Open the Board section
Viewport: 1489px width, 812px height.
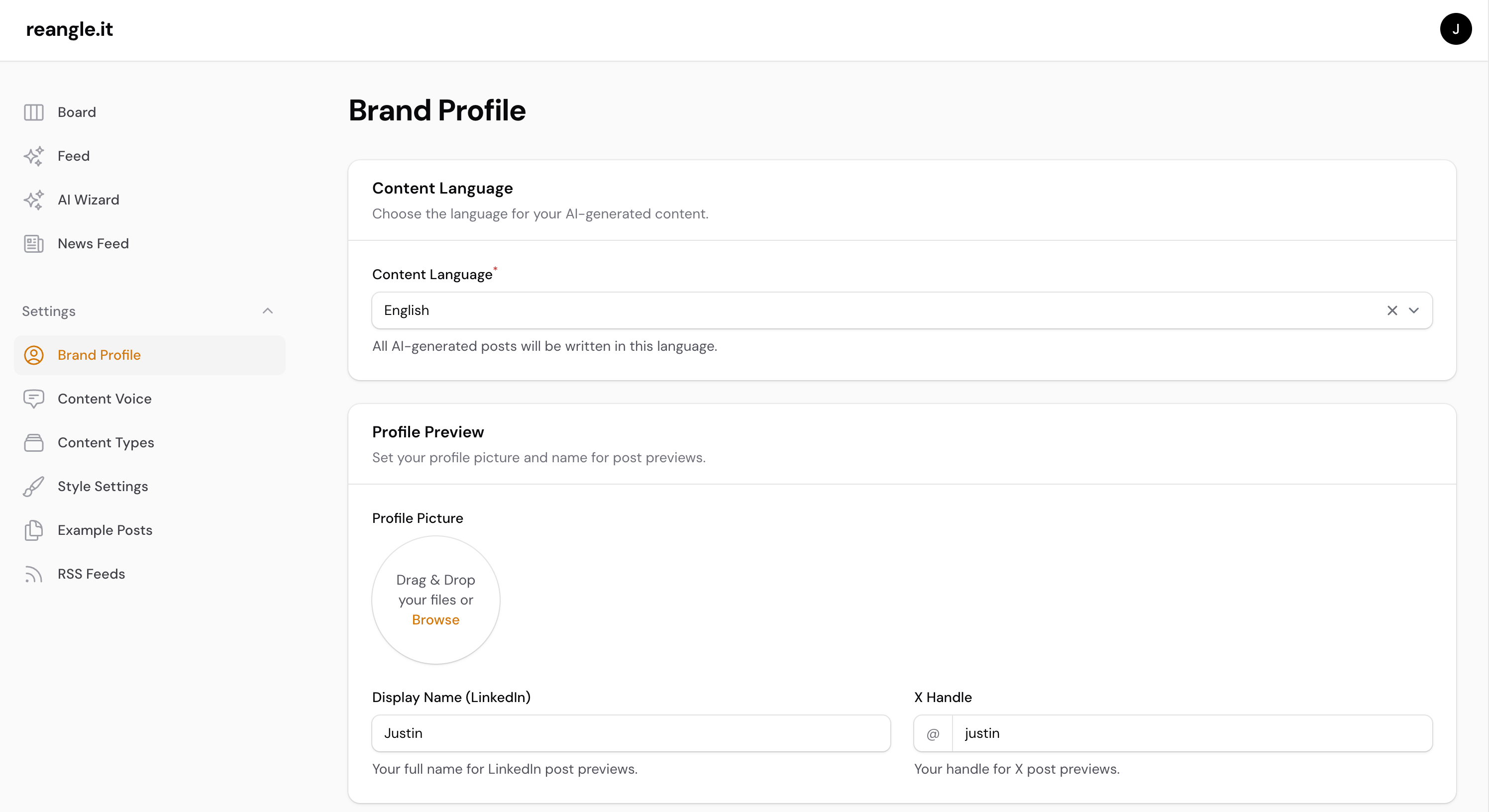pyautogui.click(x=76, y=112)
